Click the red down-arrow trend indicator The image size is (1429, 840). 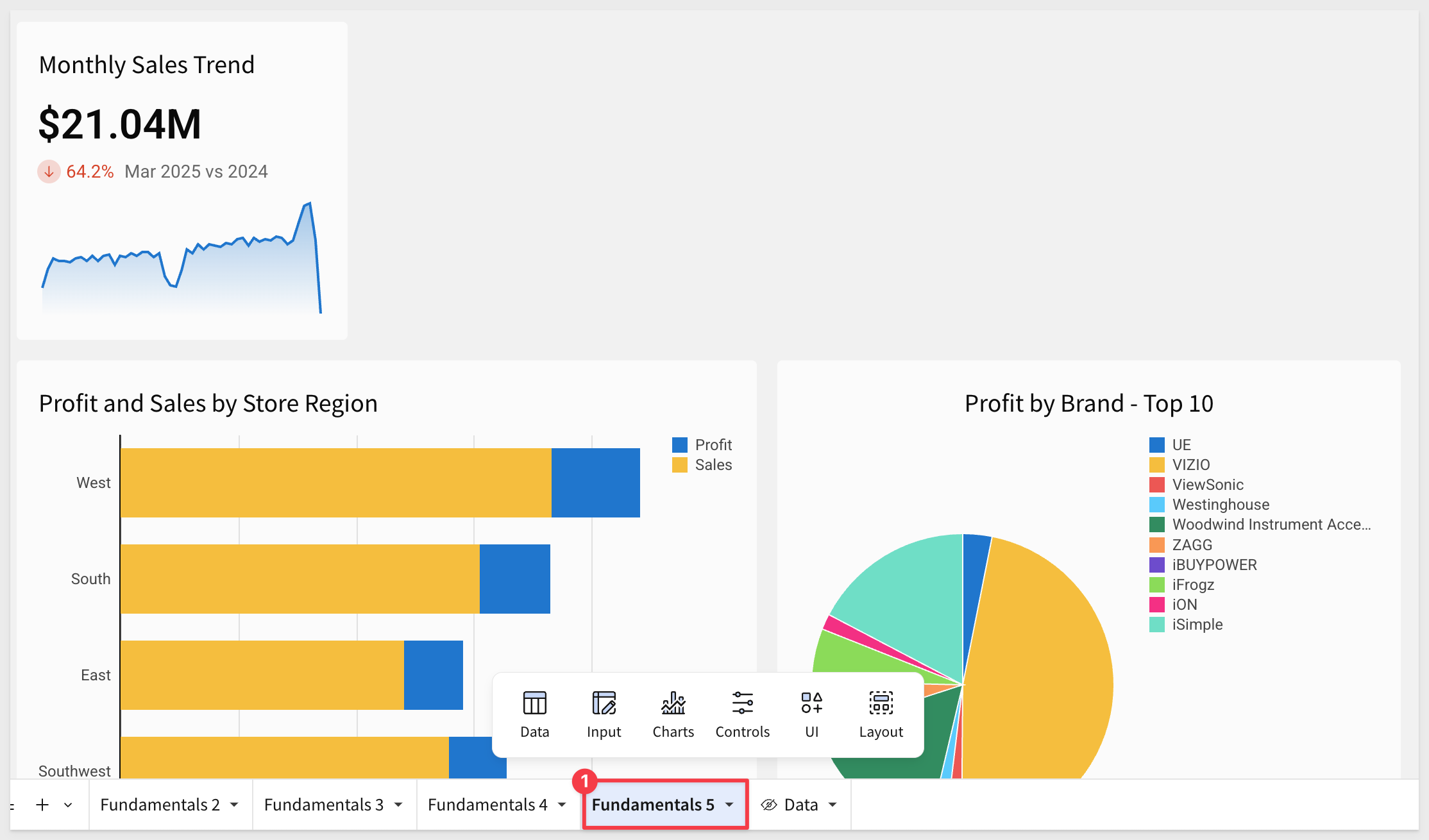(x=49, y=172)
